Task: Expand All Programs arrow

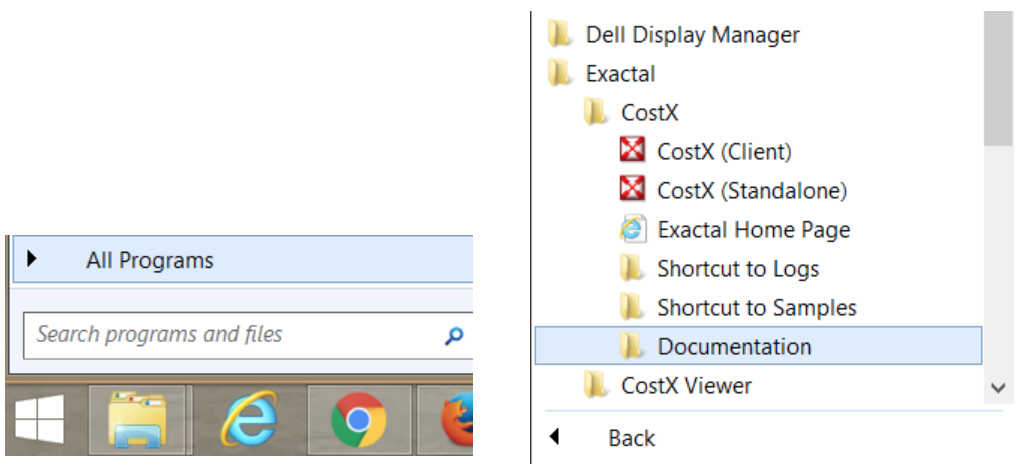Action: tap(31, 259)
